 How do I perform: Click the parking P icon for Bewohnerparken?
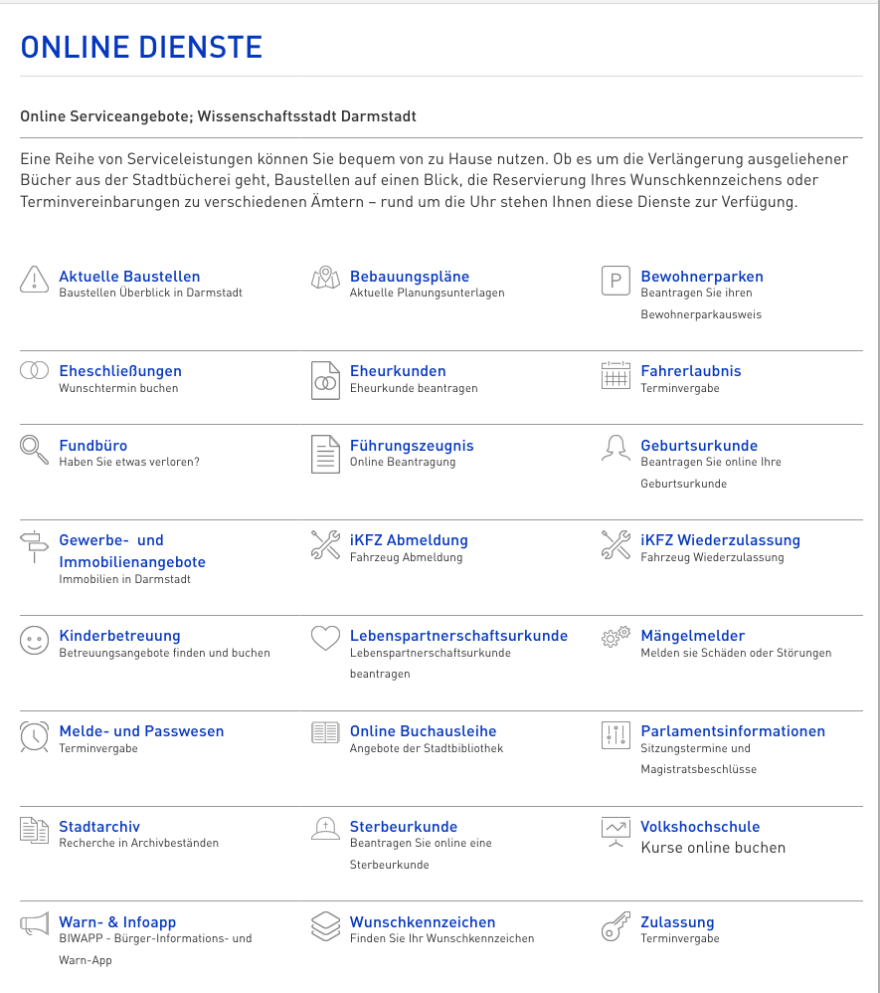[x=615, y=281]
